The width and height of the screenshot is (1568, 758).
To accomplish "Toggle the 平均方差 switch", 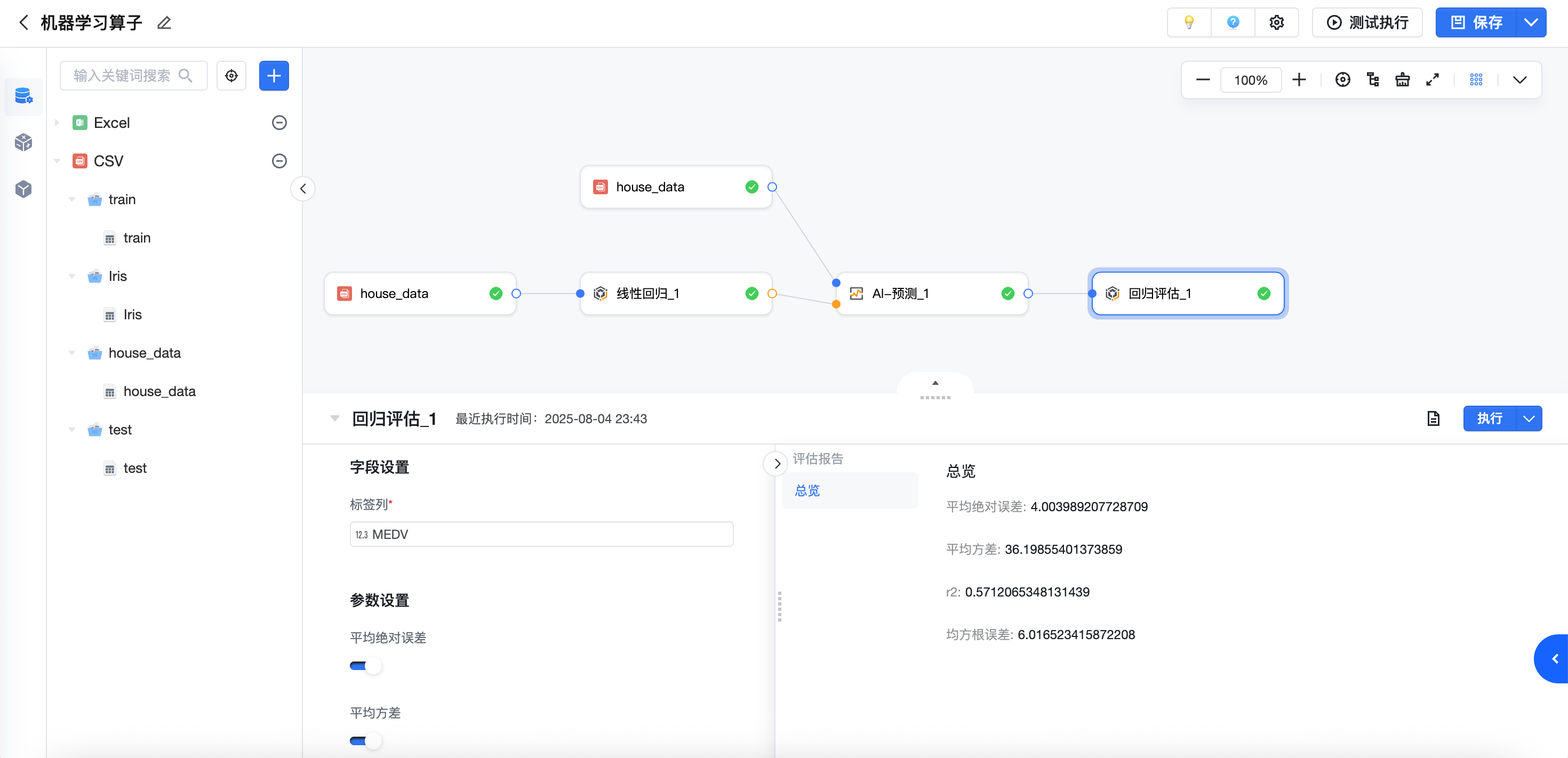I will pyautogui.click(x=365, y=740).
